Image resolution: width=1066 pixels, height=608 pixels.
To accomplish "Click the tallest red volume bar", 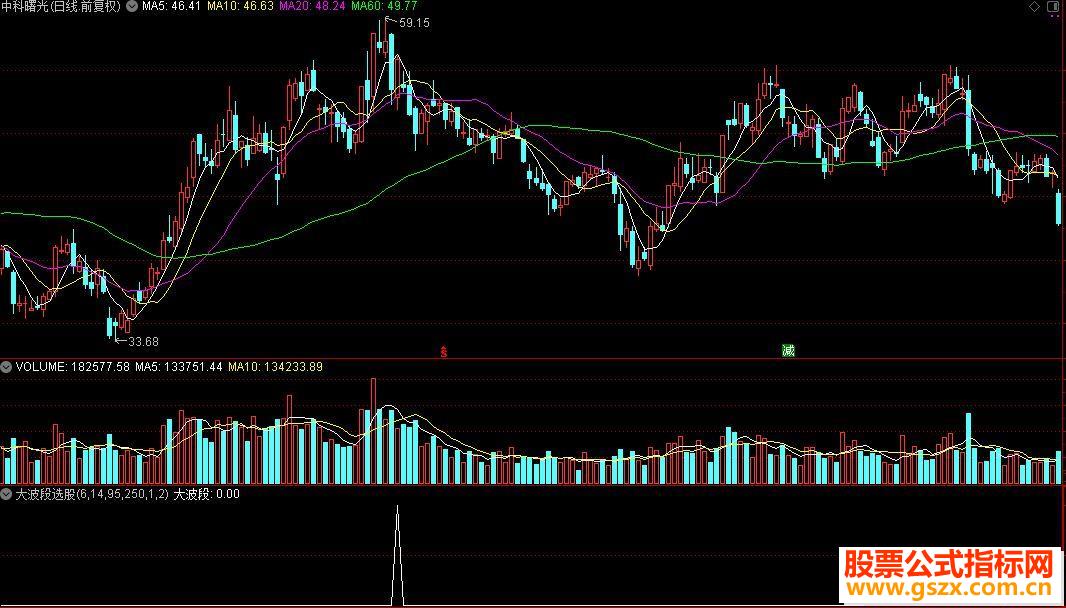I will pos(373,431).
